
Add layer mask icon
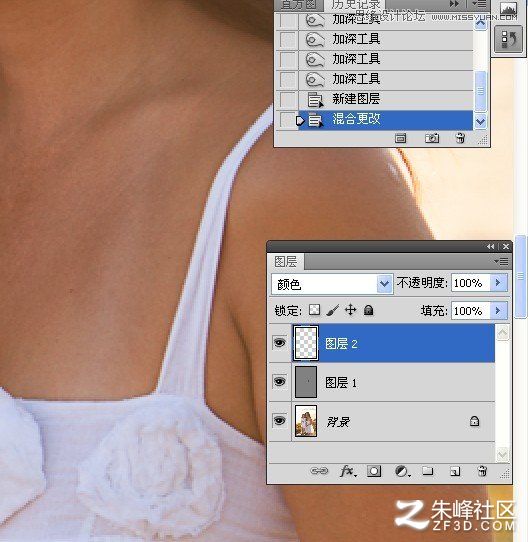[x=374, y=471]
